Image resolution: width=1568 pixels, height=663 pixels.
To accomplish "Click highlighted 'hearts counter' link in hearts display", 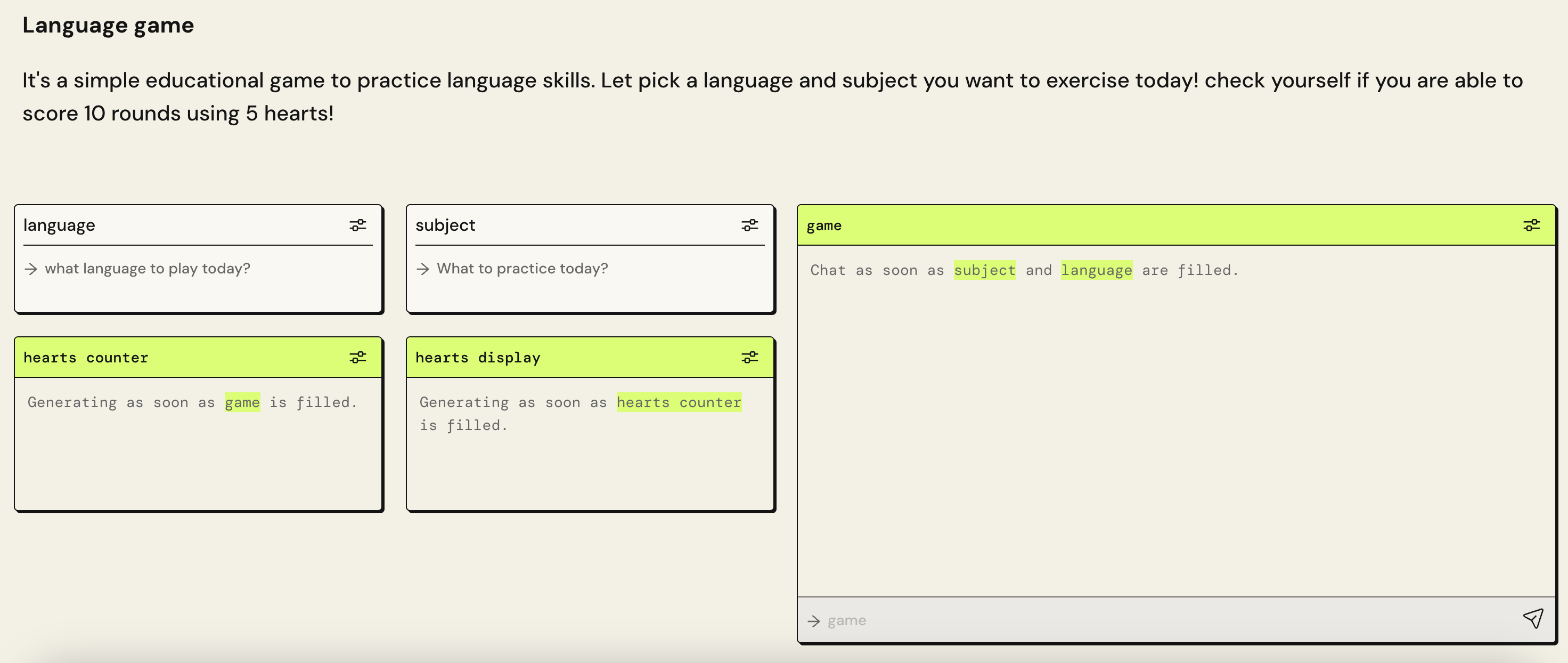I will tap(679, 403).
